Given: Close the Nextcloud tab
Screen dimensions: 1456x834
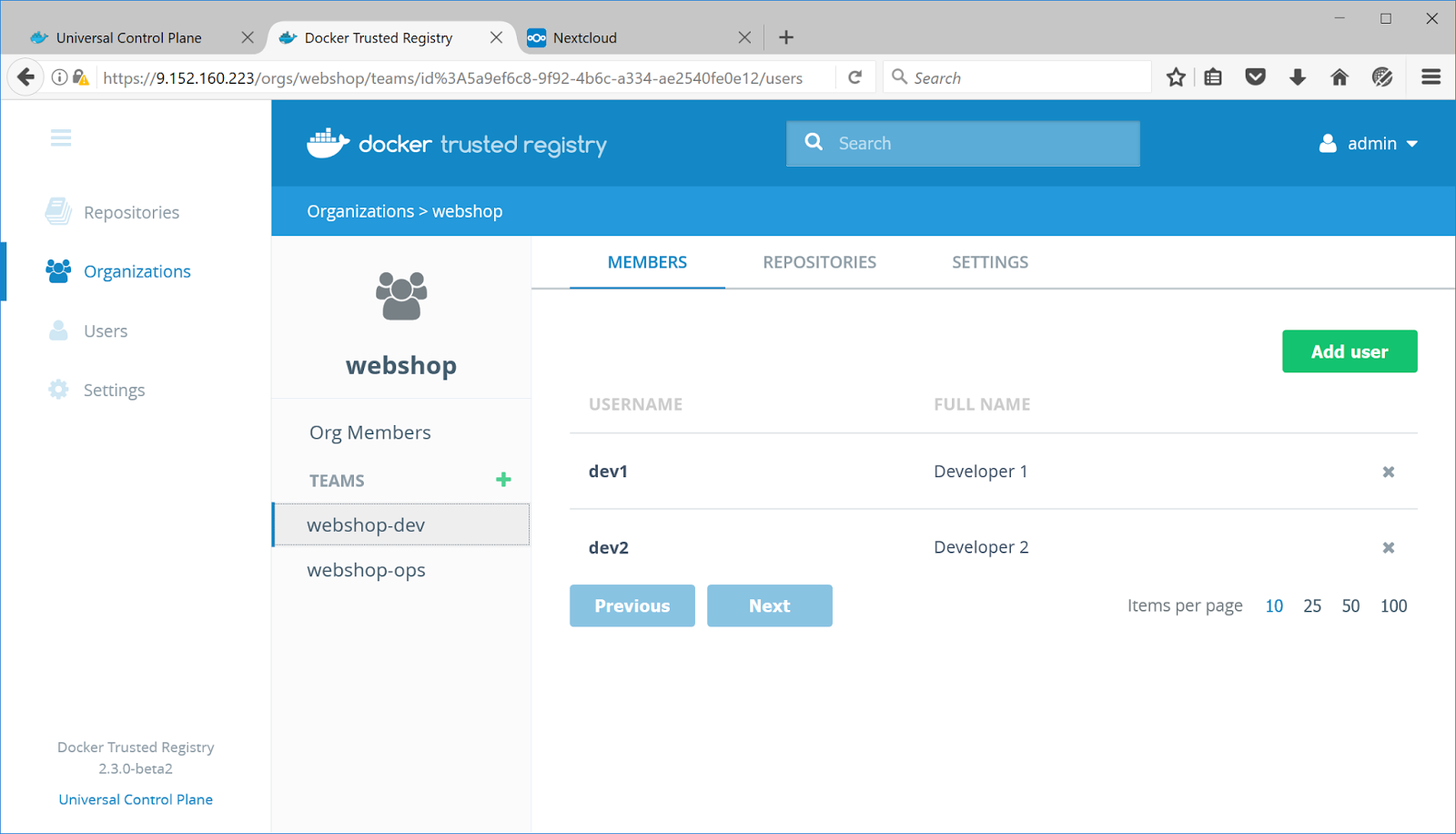Looking at the screenshot, I should coord(744,37).
